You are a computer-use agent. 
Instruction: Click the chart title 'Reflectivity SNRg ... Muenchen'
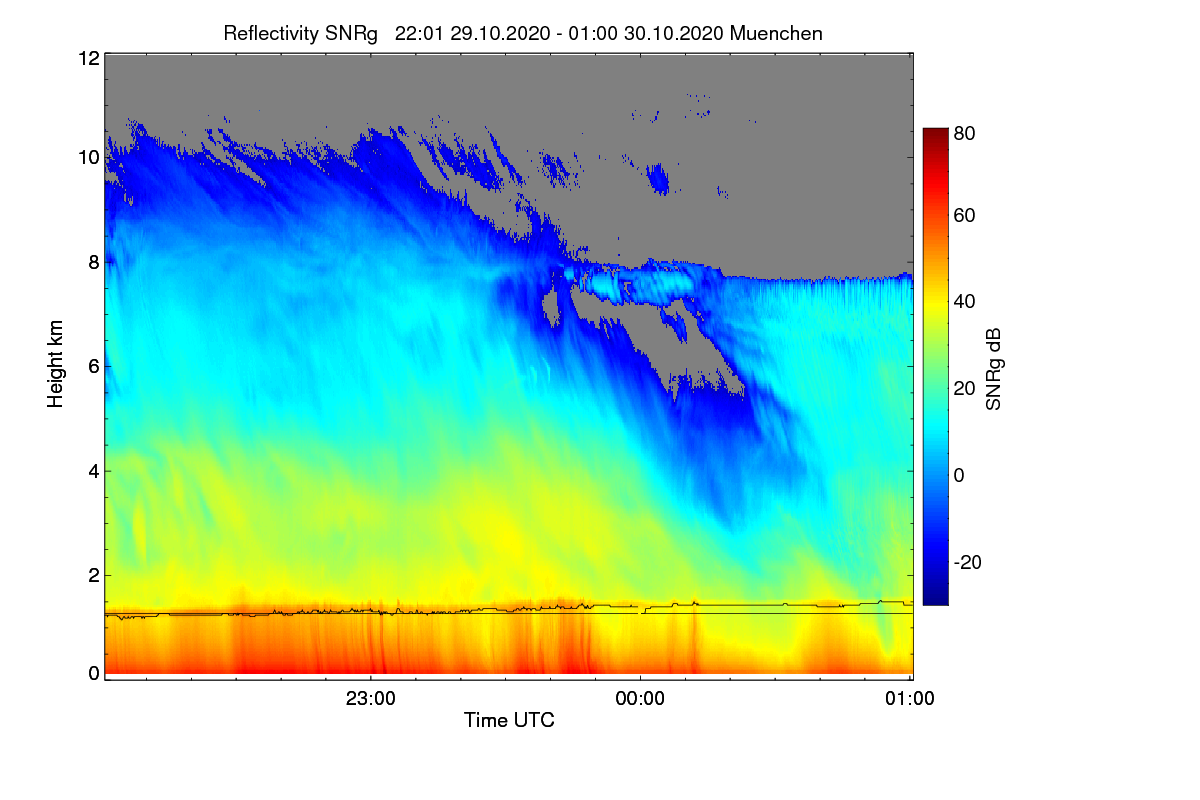tap(523, 33)
